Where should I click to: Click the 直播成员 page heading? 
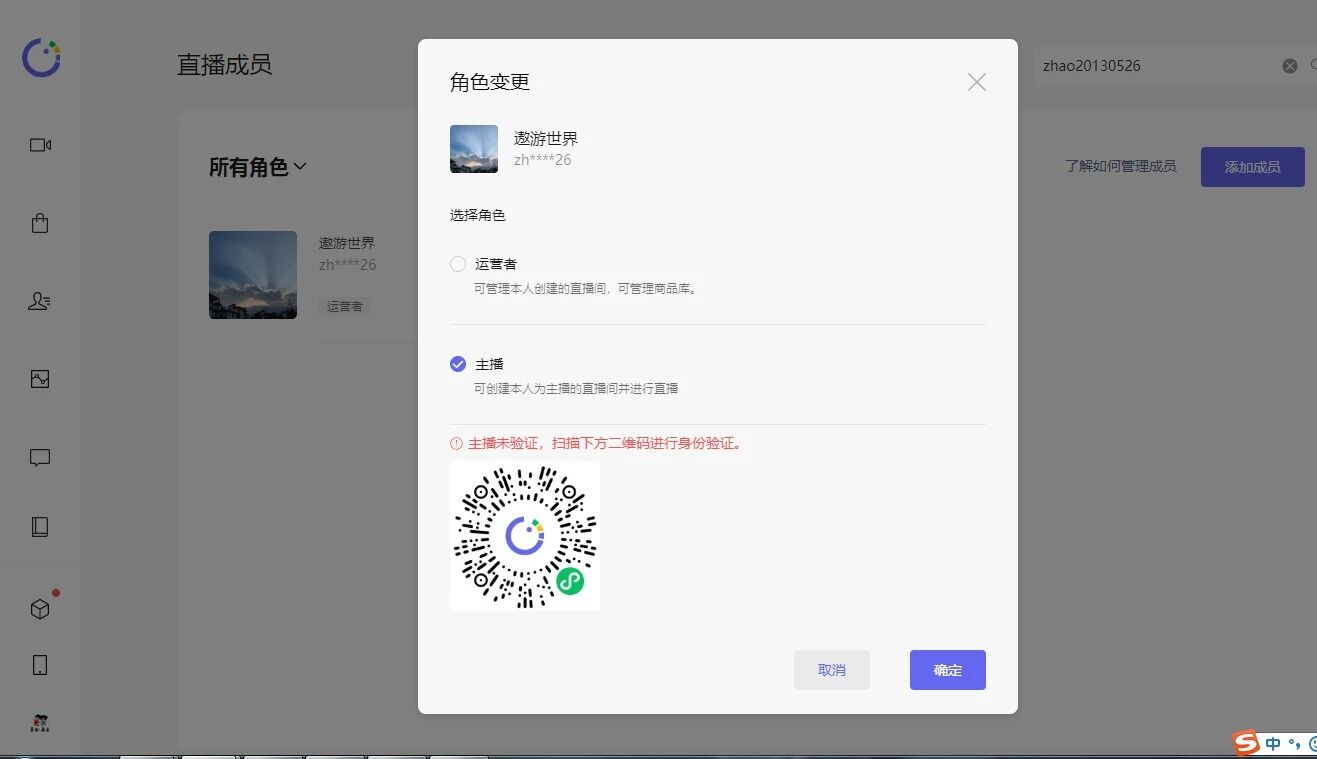pos(224,65)
